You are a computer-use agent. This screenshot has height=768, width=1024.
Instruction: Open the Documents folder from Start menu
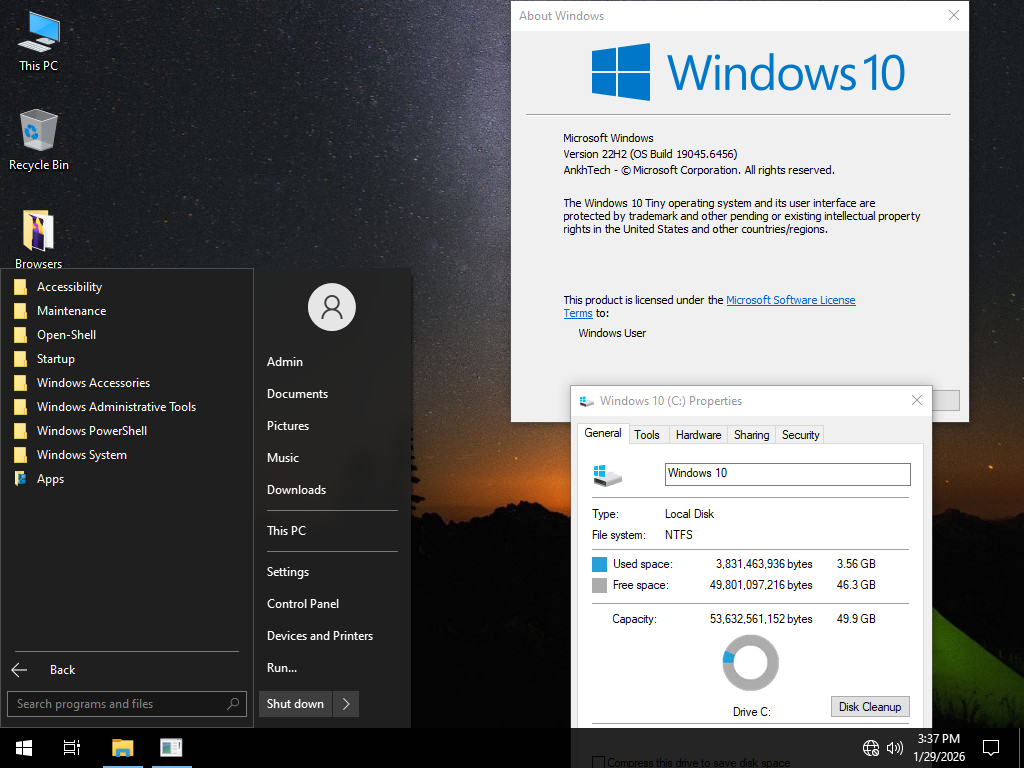pyautogui.click(x=296, y=393)
